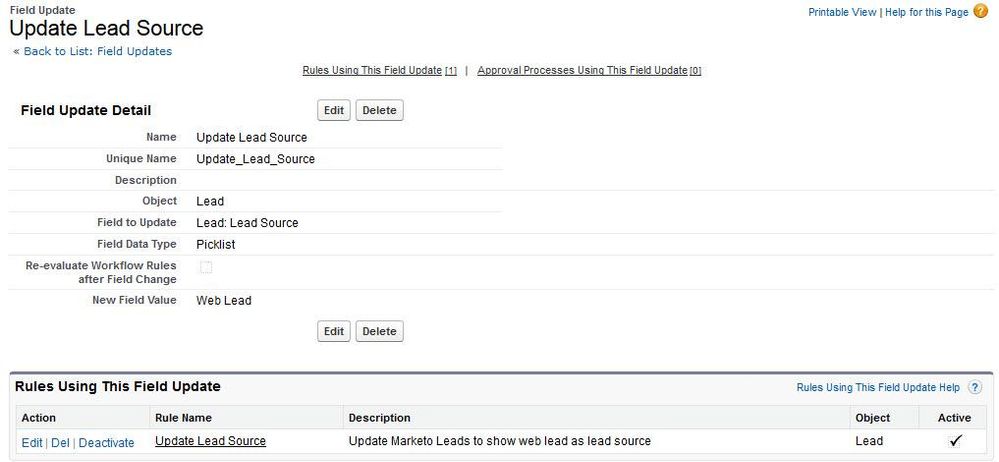
Task: Click the Description column header
Action: [x=379, y=417]
